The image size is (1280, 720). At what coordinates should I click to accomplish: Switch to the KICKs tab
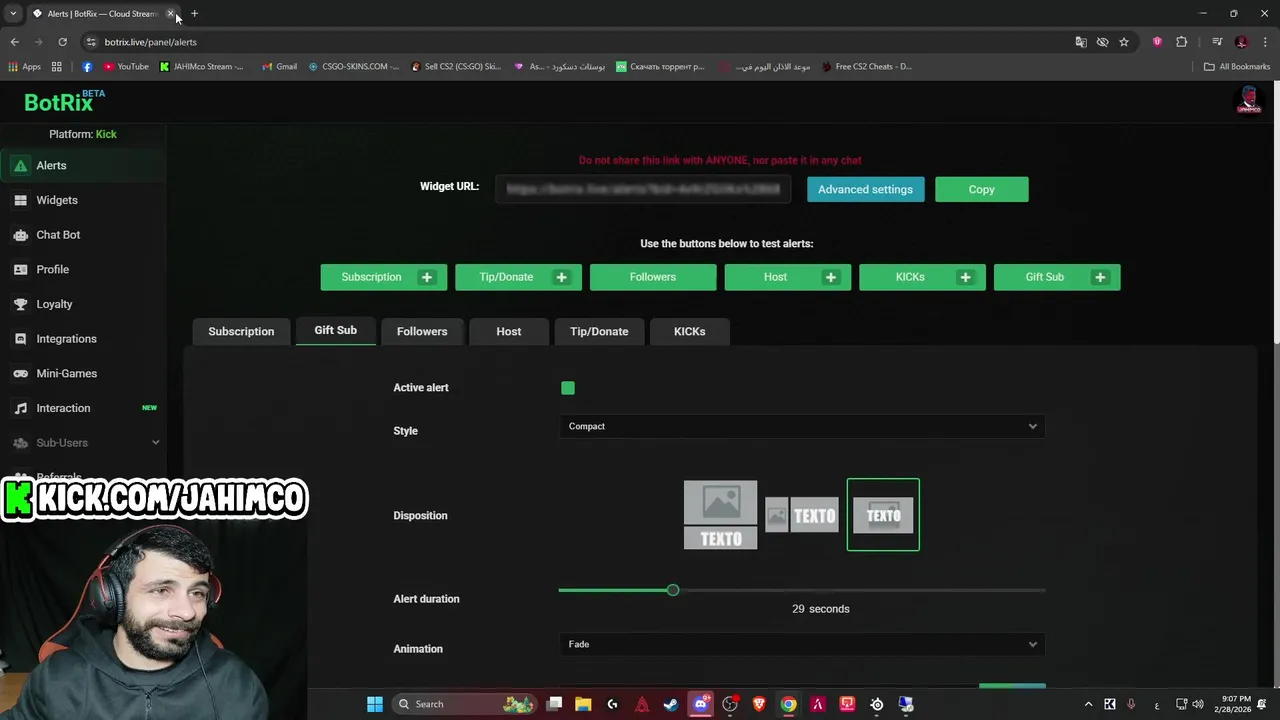(x=689, y=331)
